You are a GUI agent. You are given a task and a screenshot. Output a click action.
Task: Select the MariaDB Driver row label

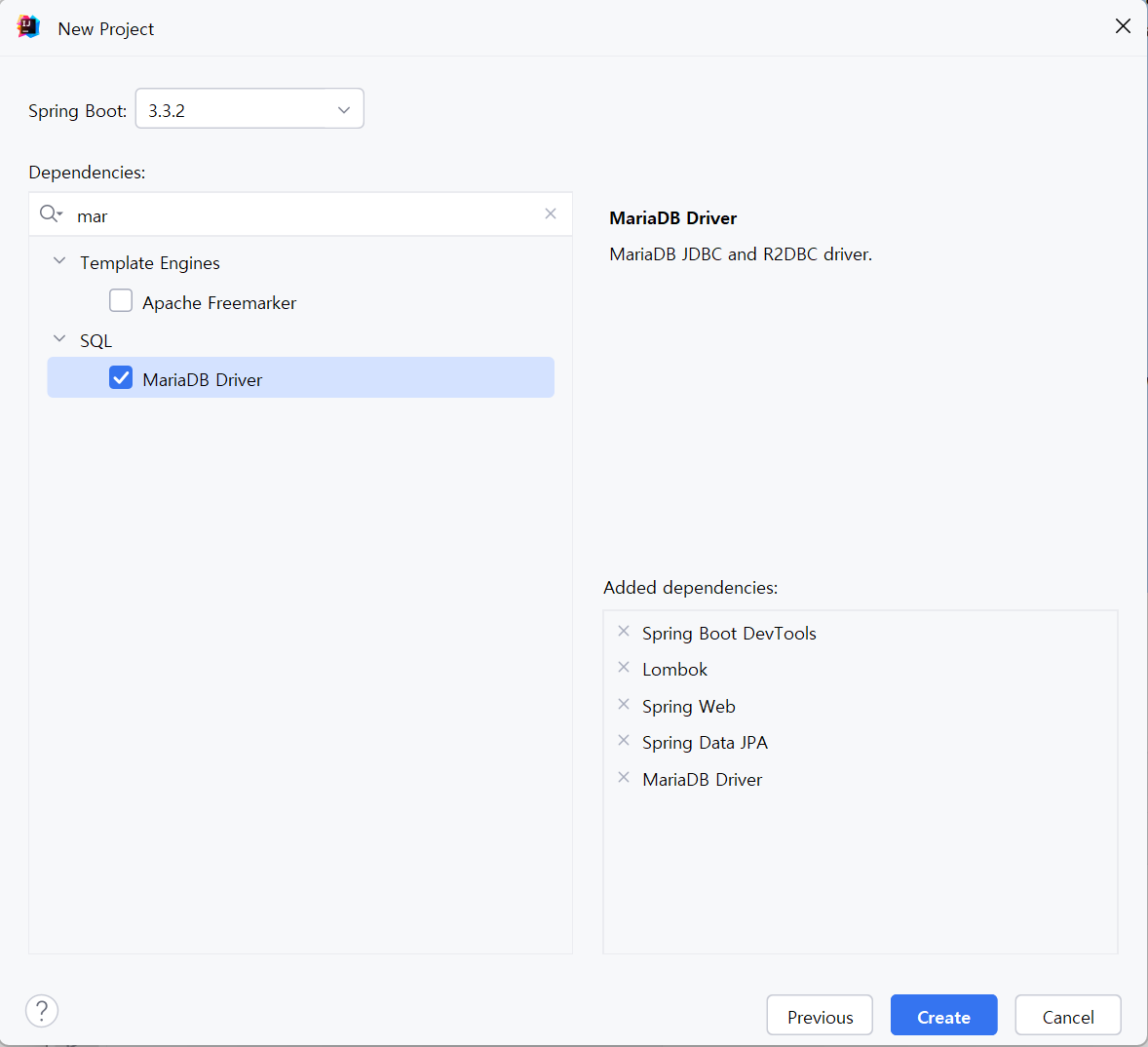tap(202, 380)
